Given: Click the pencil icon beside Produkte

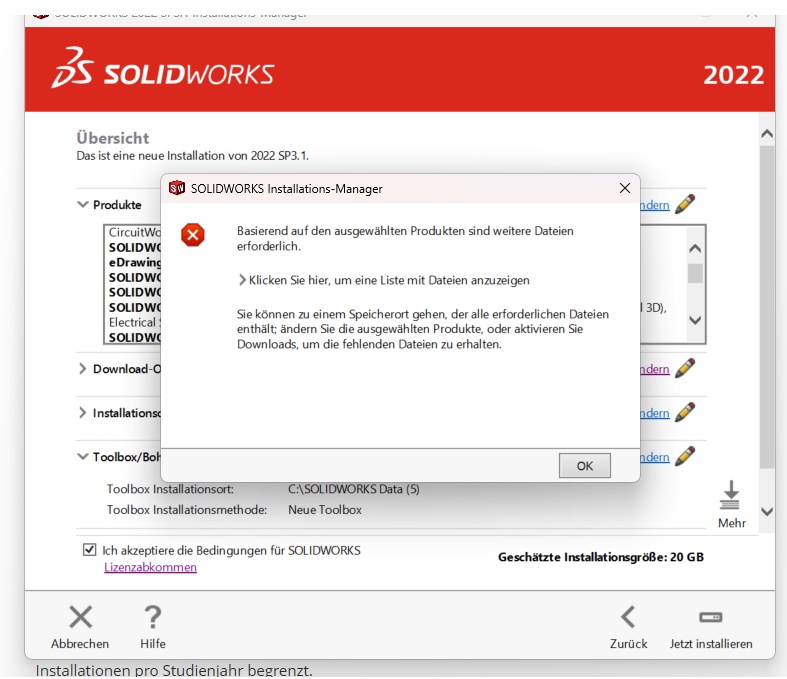Looking at the screenshot, I should 685,204.
